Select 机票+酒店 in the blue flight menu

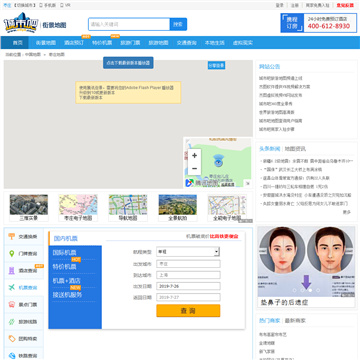coord(67,281)
